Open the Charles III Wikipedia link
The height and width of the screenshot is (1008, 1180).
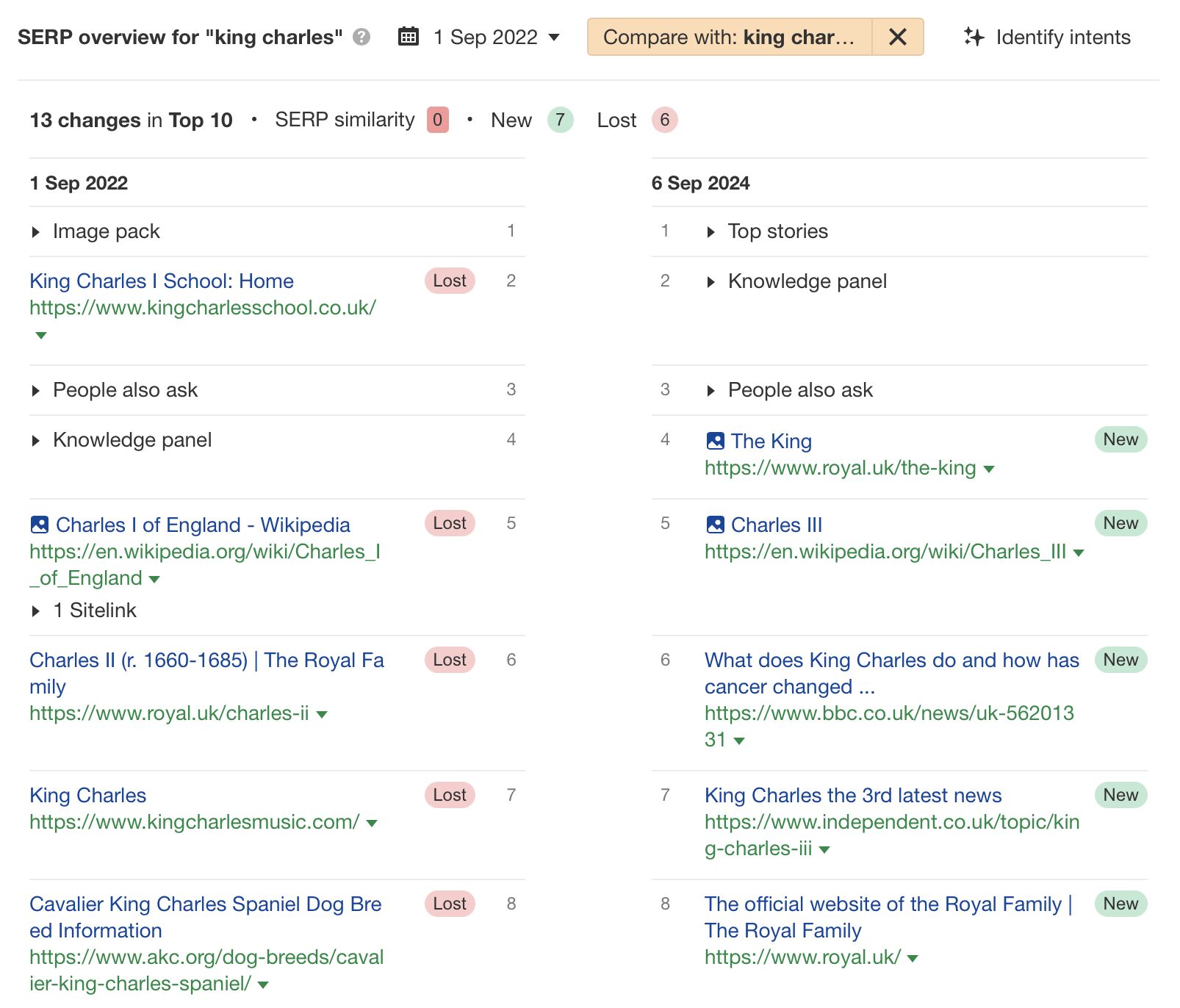pos(775,524)
